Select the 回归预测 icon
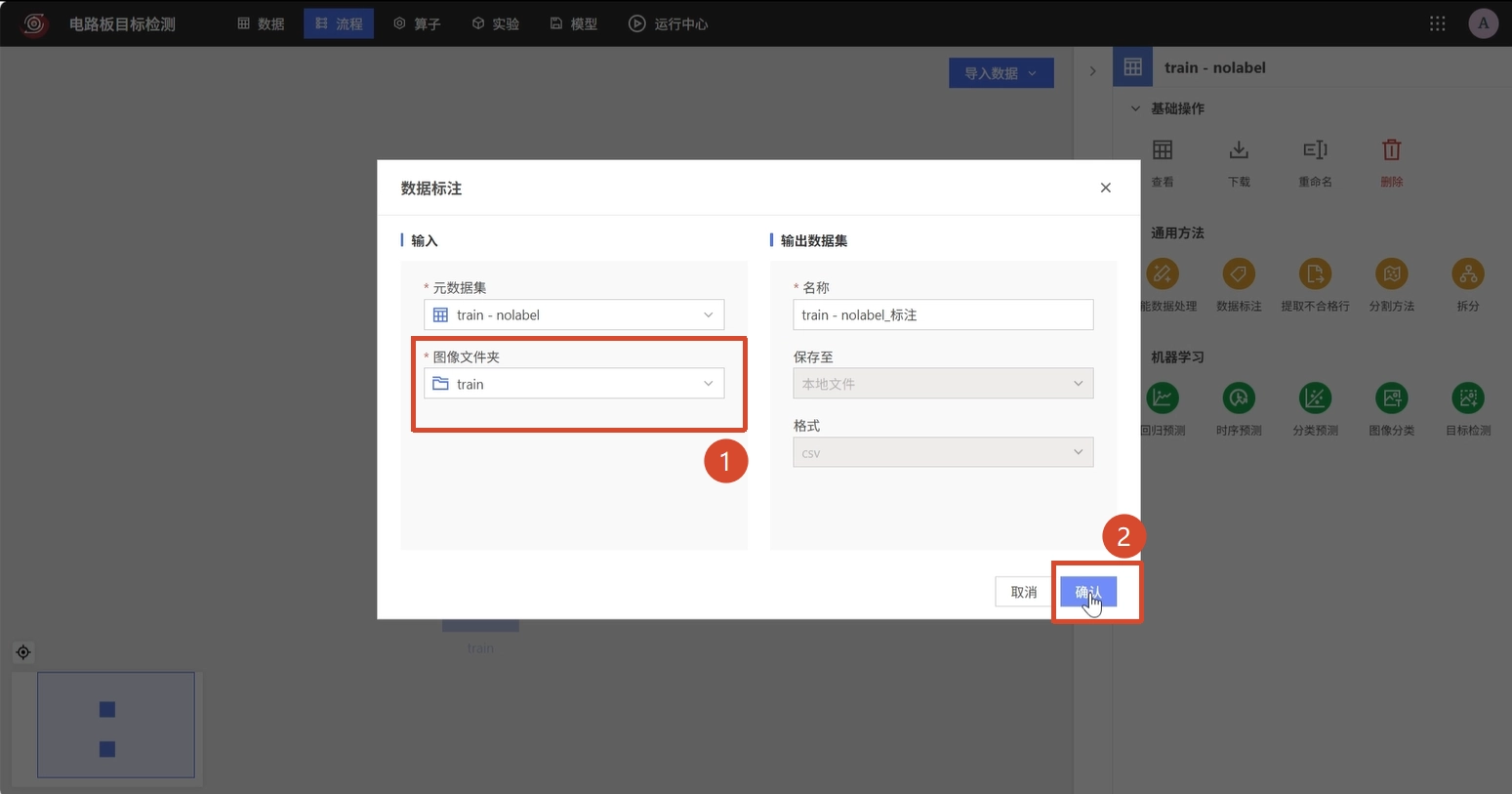Image resolution: width=1512 pixels, height=794 pixels. click(1163, 398)
